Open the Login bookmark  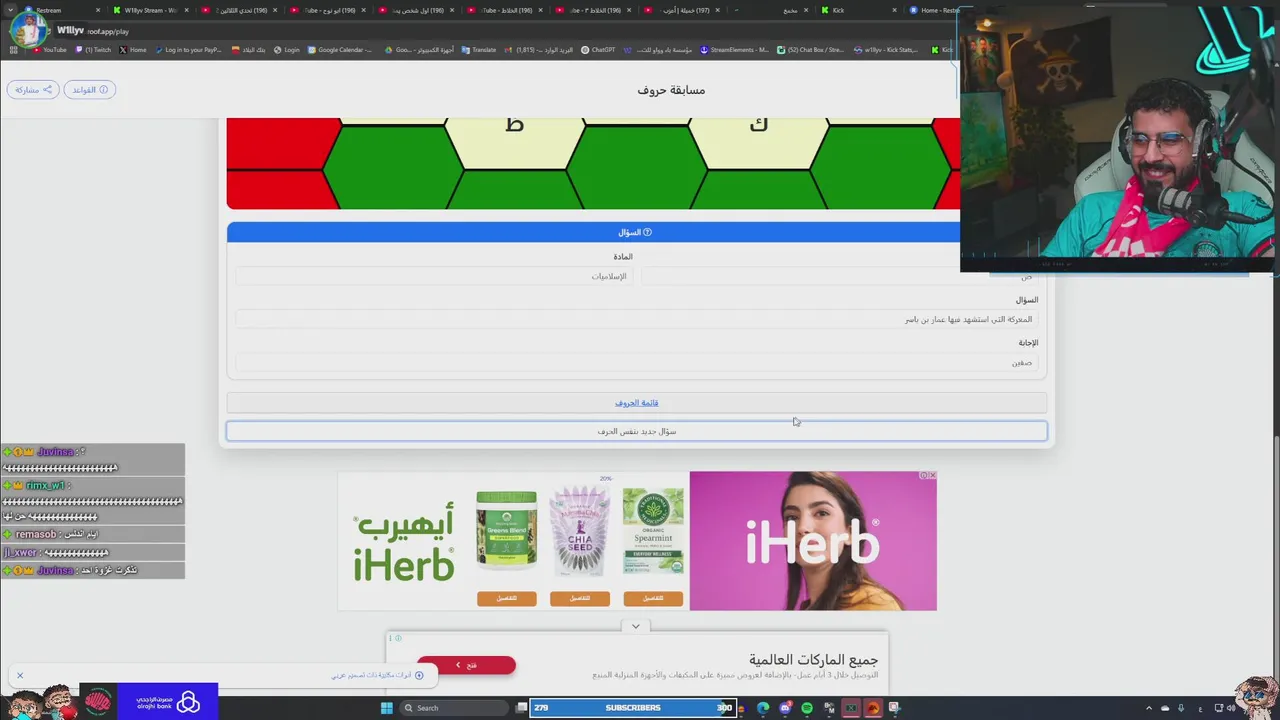point(287,50)
